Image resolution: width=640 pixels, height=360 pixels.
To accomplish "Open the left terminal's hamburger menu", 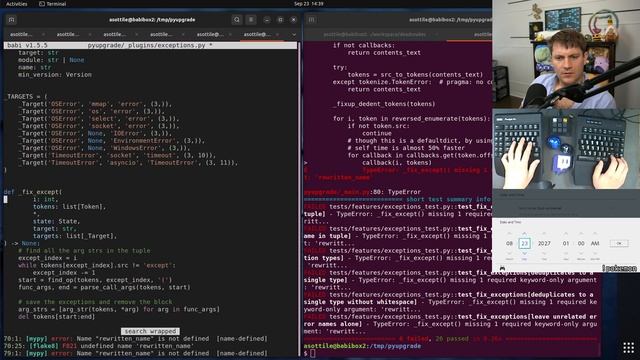I will [251, 20].
